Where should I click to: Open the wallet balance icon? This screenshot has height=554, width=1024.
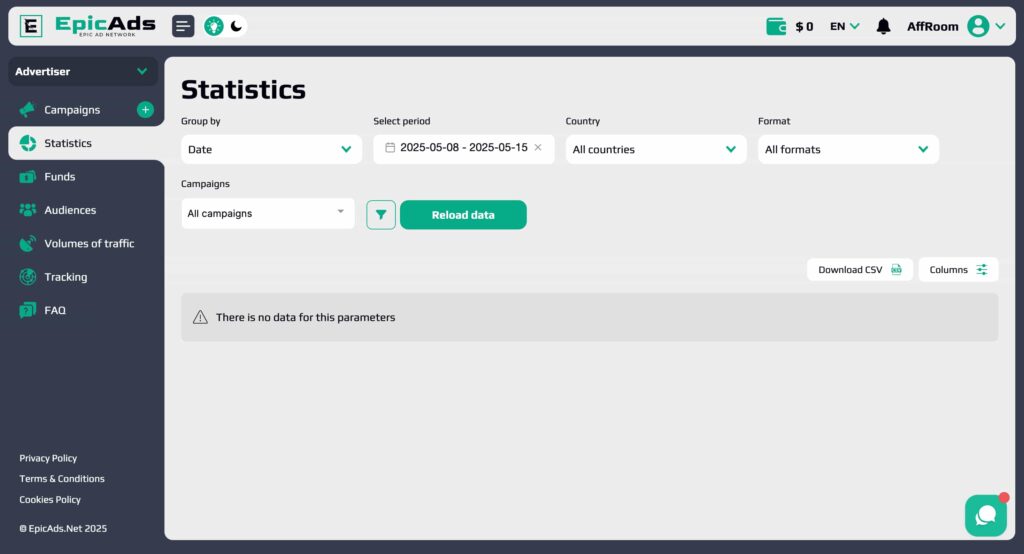coord(776,26)
